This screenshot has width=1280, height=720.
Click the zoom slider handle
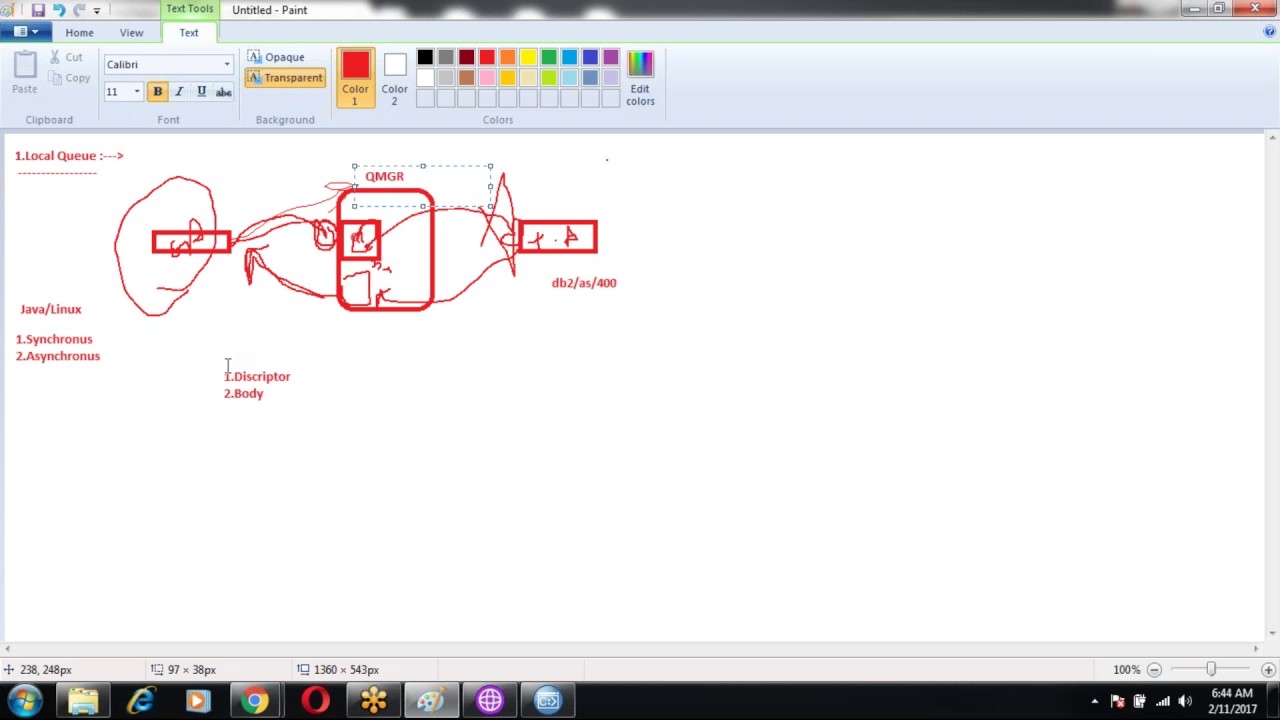[1211, 670]
